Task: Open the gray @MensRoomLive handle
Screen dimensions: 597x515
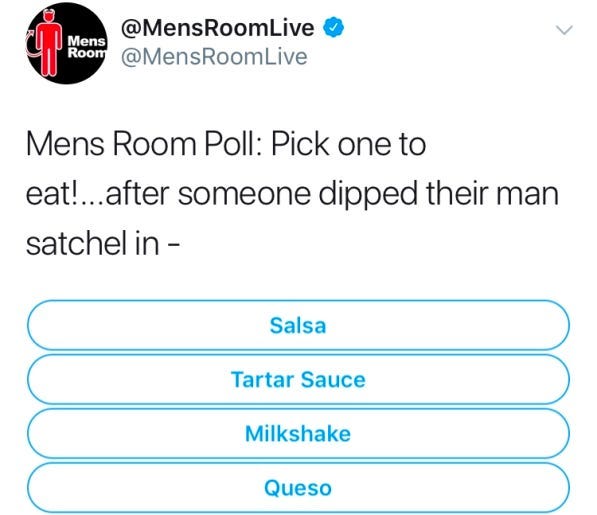Action: coord(214,57)
